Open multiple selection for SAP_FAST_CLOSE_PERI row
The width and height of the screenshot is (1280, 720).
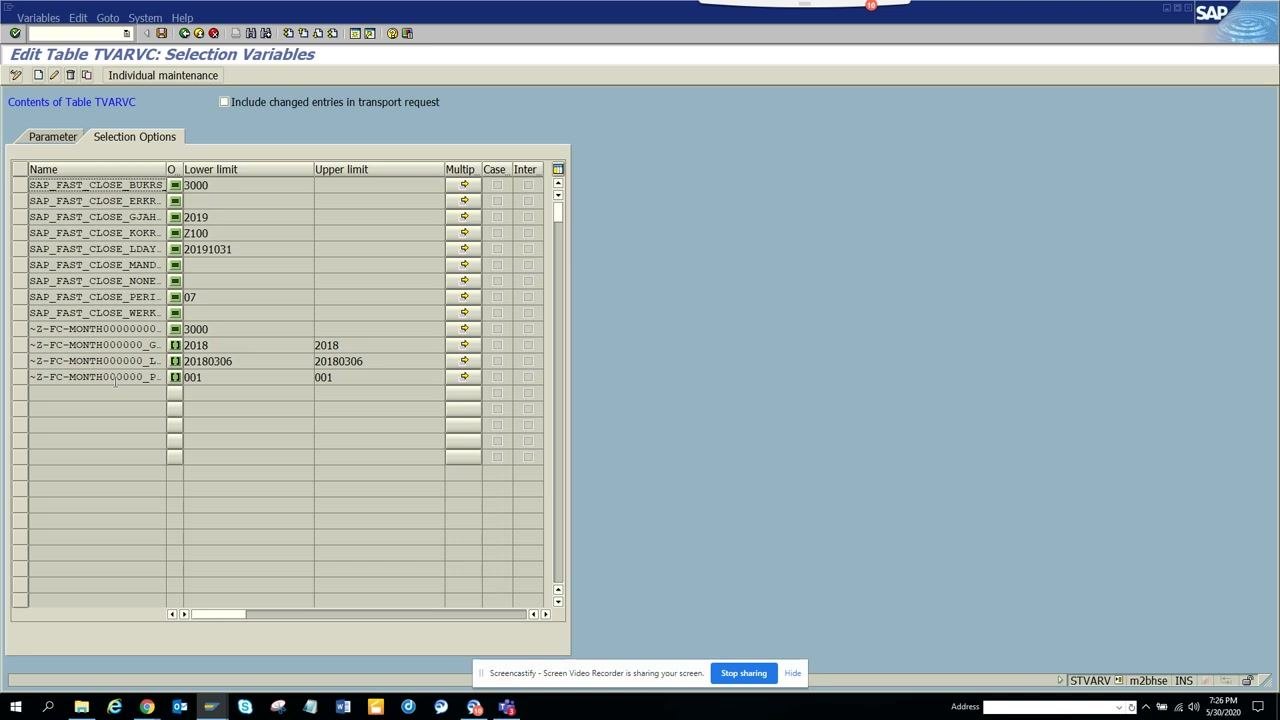coord(463,297)
